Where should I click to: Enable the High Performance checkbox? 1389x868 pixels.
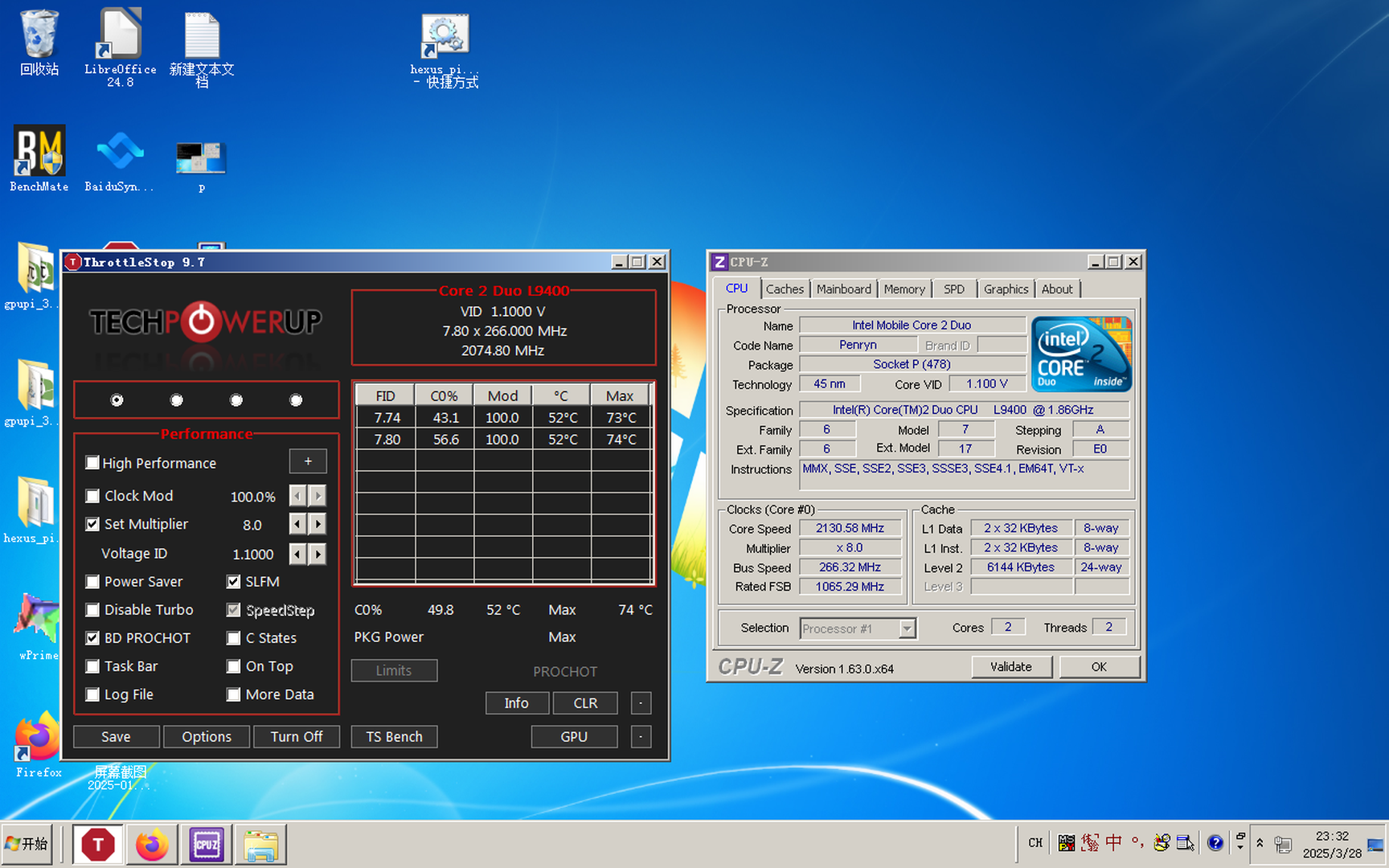pos(92,463)
